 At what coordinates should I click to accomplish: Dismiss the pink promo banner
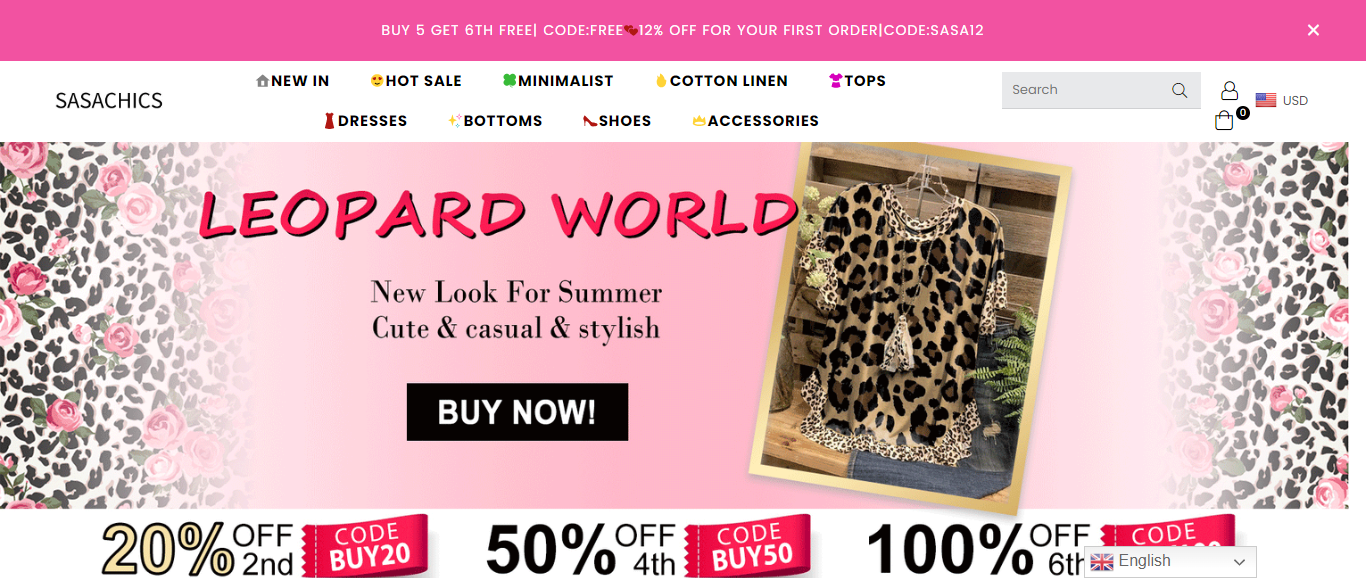(1313, 30)
